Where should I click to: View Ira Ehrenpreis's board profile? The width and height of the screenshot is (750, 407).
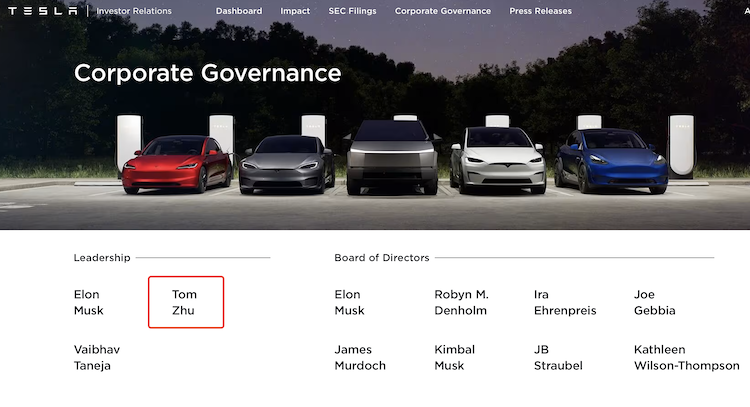565,302
